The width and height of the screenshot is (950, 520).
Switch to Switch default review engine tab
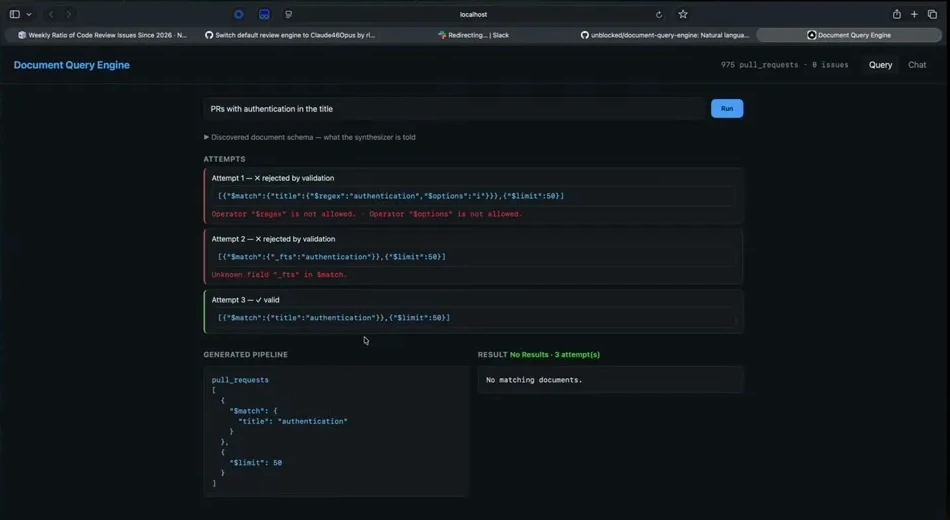[x=290, y=35]
